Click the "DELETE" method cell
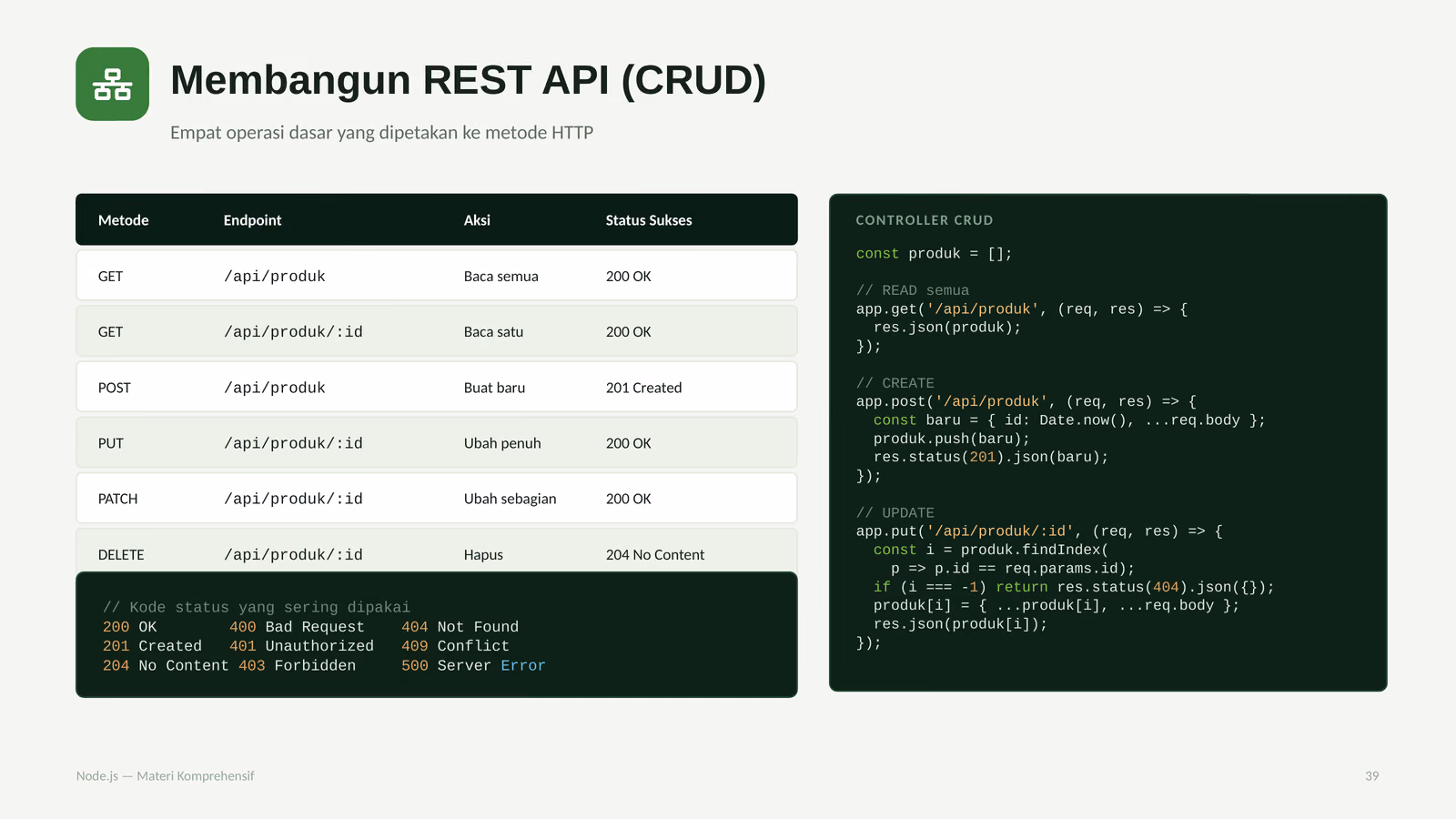Image resolution: width=1456 pixels, height=819 pixels. point(121,555)
